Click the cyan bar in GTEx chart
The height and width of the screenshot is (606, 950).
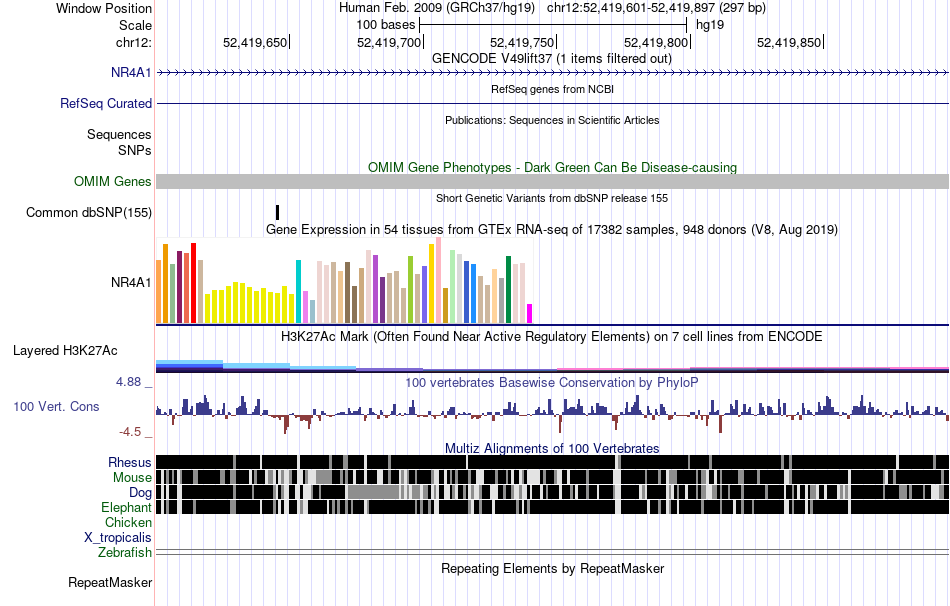pyautogui.click(x=299, y=291)
